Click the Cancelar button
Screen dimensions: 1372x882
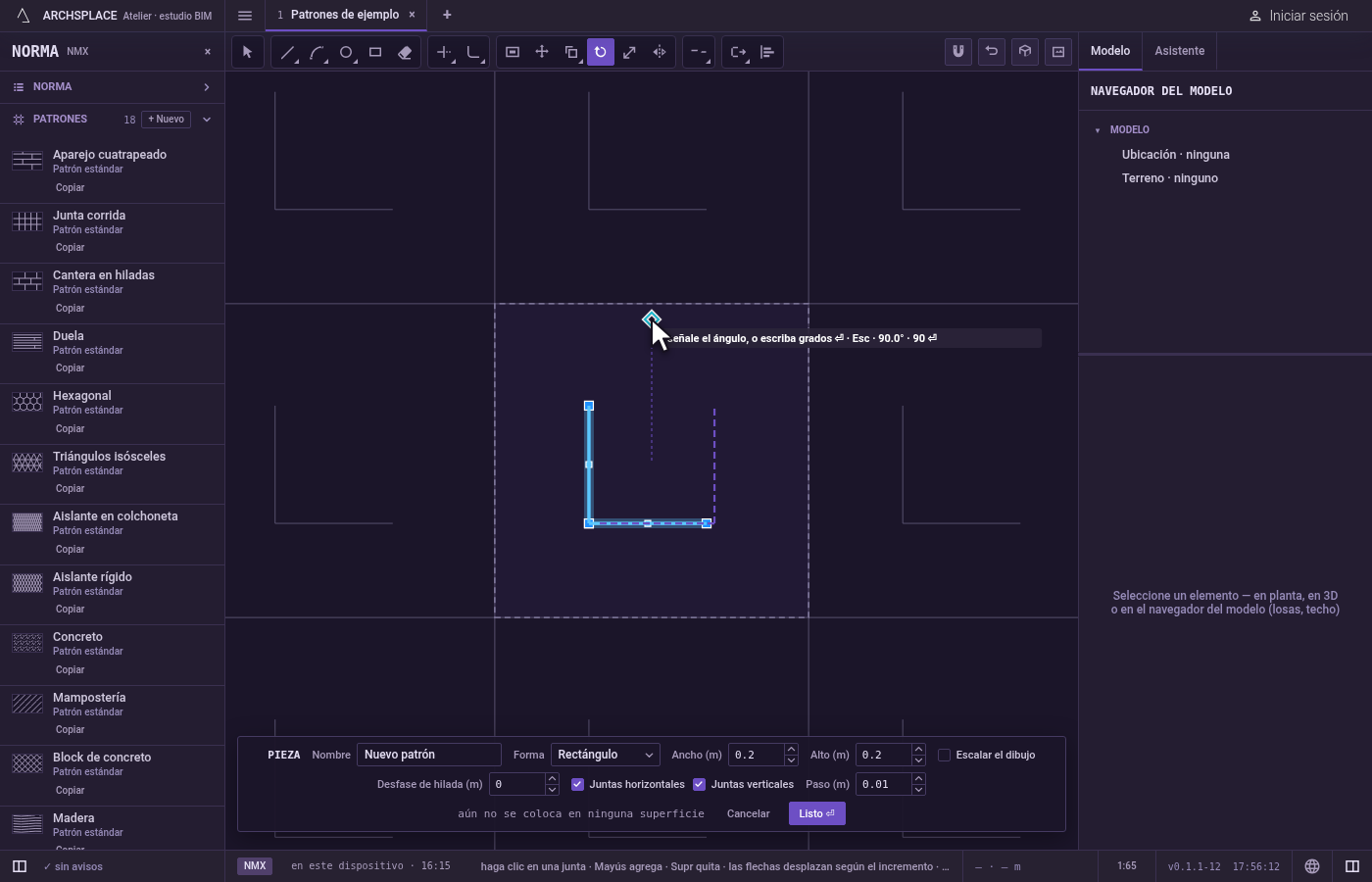click(x=748, y=813)
